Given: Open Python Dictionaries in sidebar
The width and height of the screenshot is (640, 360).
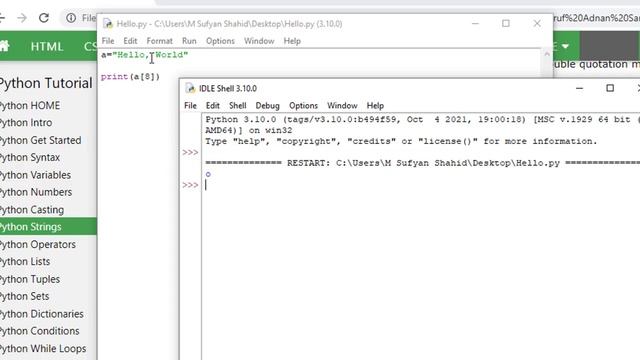Looking at the screenshot, I should coord(42,314).
